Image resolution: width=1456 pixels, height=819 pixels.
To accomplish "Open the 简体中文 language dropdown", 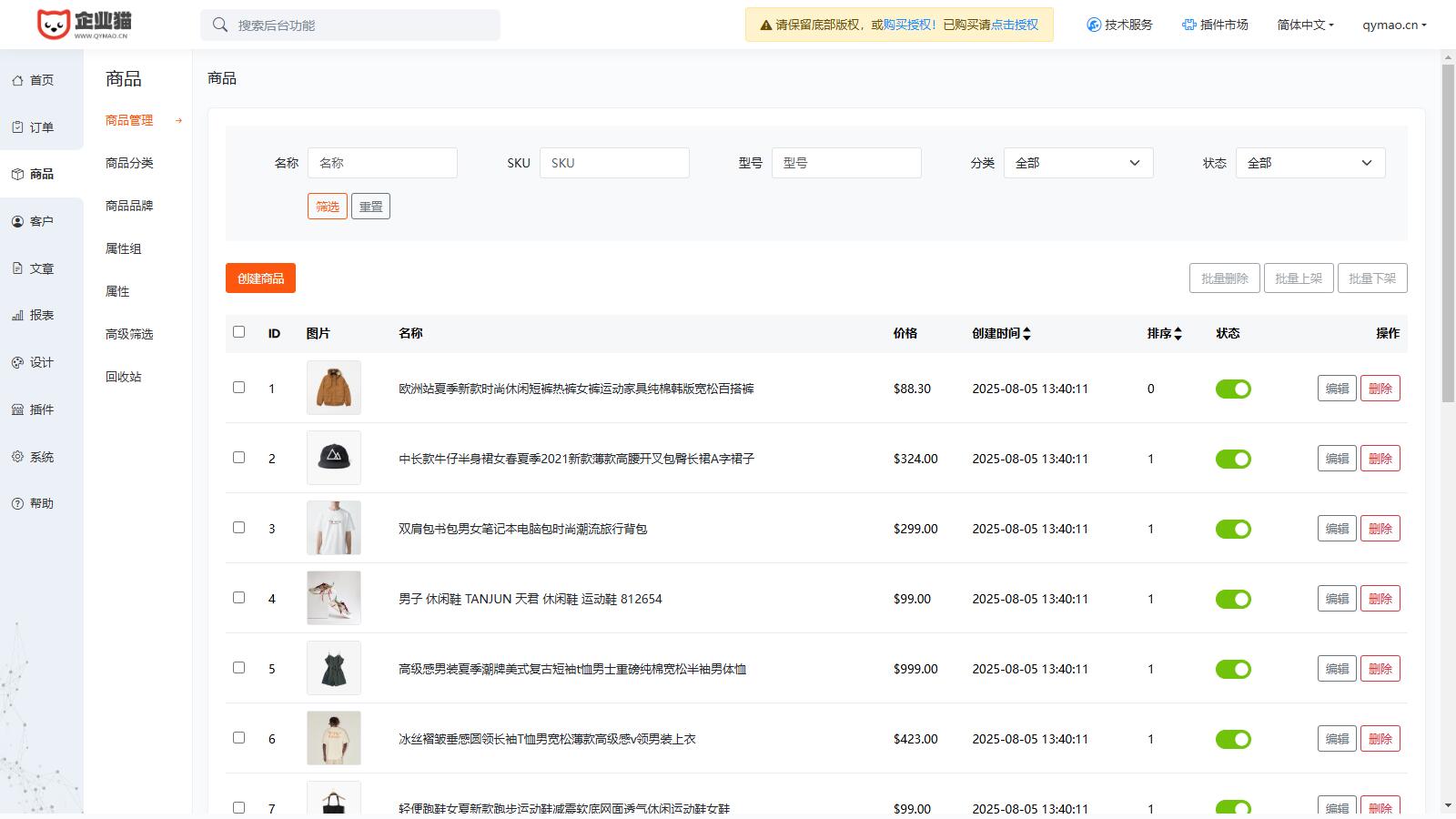I will (x=1305, y=25).
